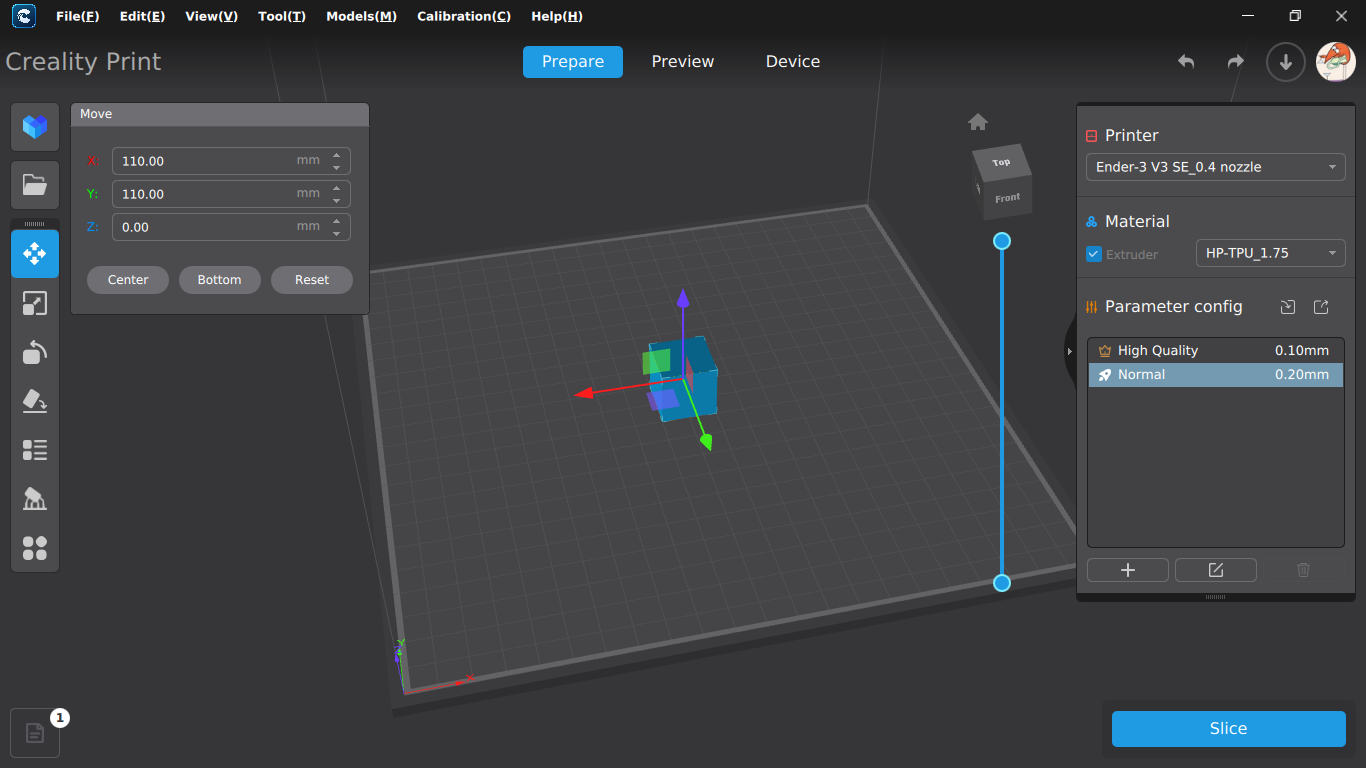
Task: Delete the selected parameter profile
Action: (x=1303, y=570)
